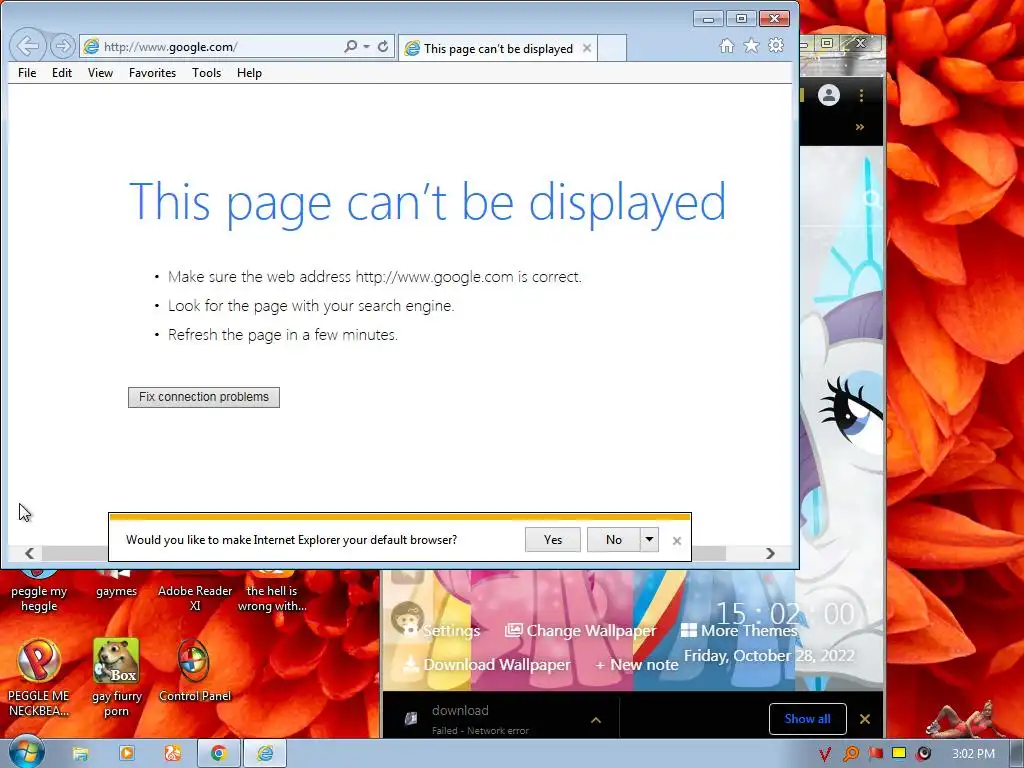Select the PEGGLE ME NECKBEA... desktop icon

[39, 677]
